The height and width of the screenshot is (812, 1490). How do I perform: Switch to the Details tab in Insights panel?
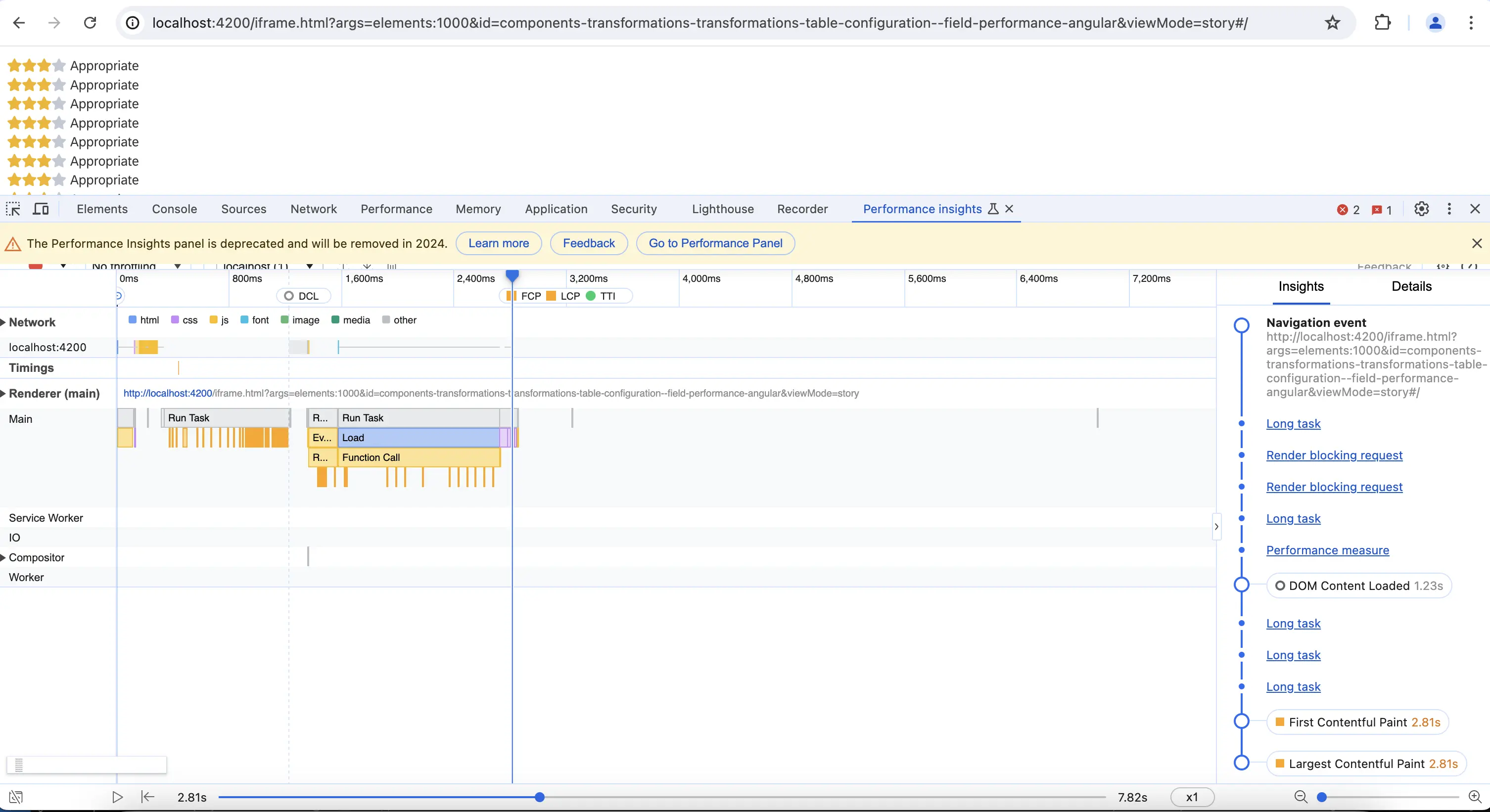(1411, 286)
